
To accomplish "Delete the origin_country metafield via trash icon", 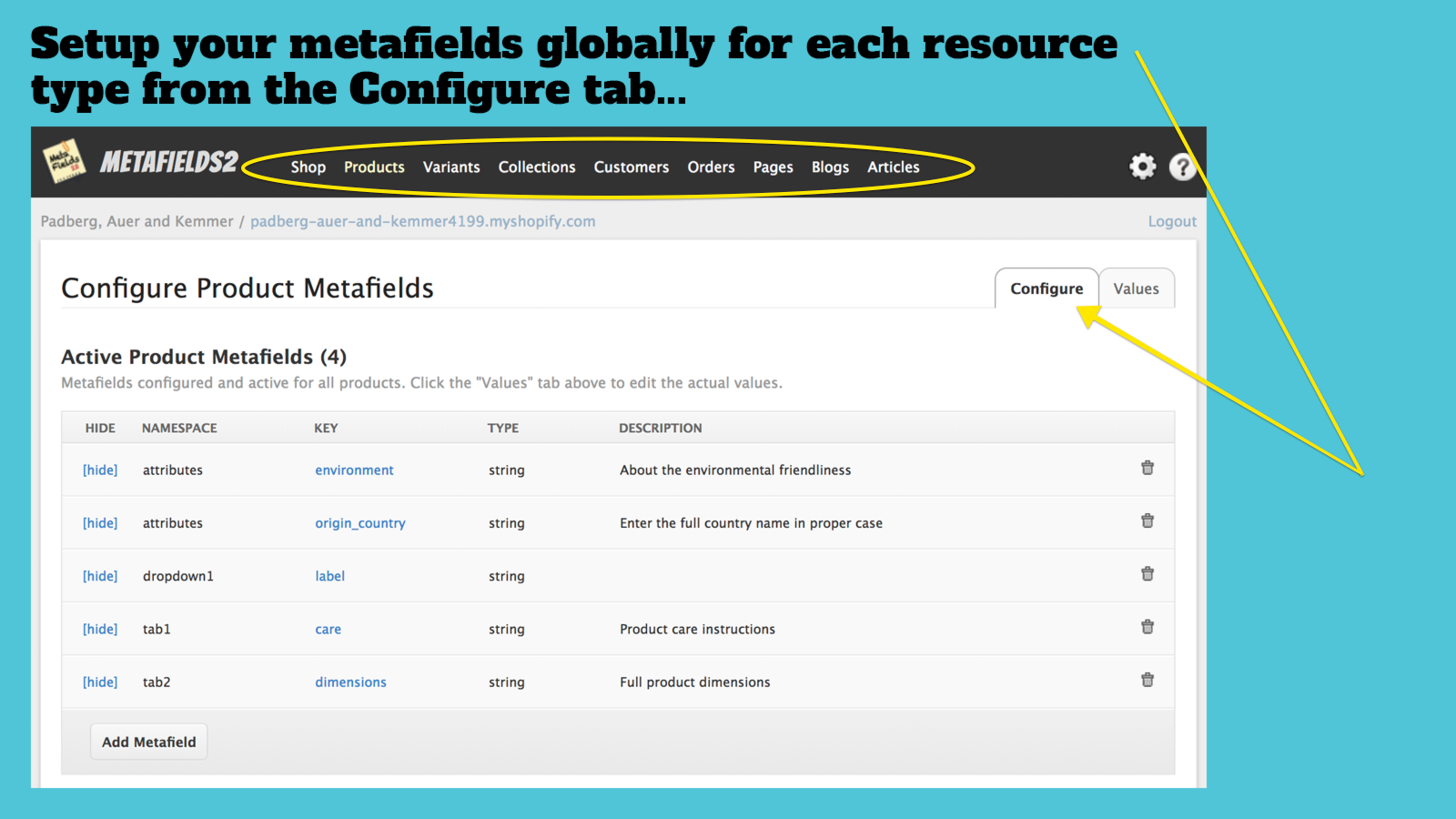I will click(1148, 521).
